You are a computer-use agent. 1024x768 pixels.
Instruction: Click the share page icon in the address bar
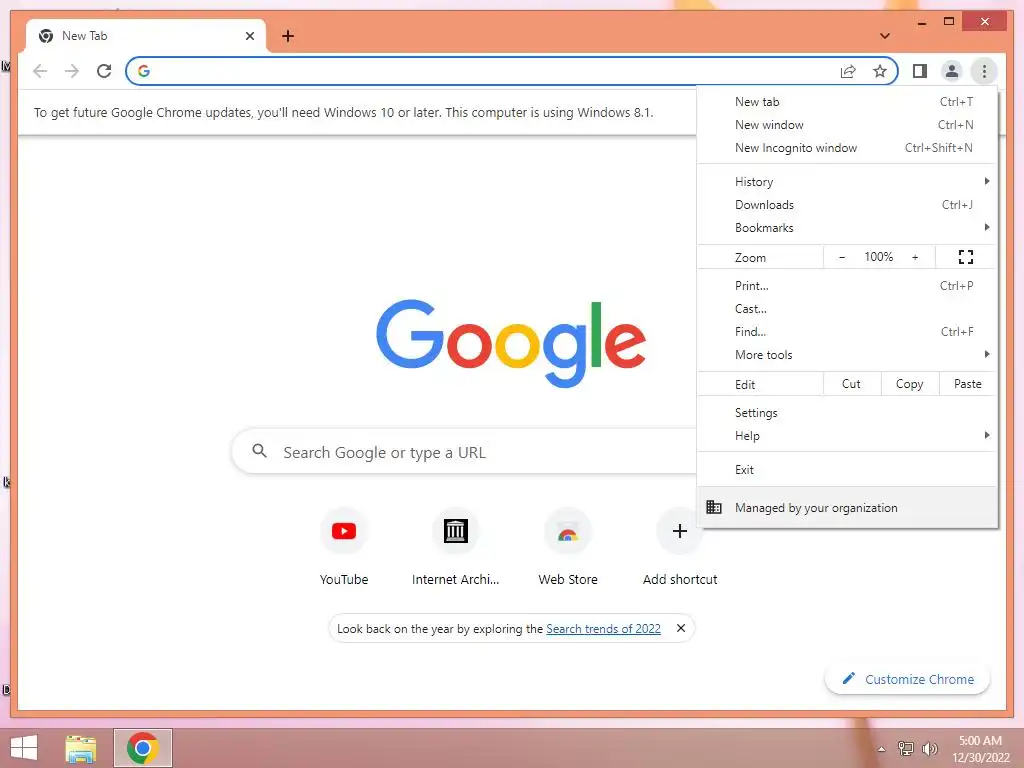point(848,71)
